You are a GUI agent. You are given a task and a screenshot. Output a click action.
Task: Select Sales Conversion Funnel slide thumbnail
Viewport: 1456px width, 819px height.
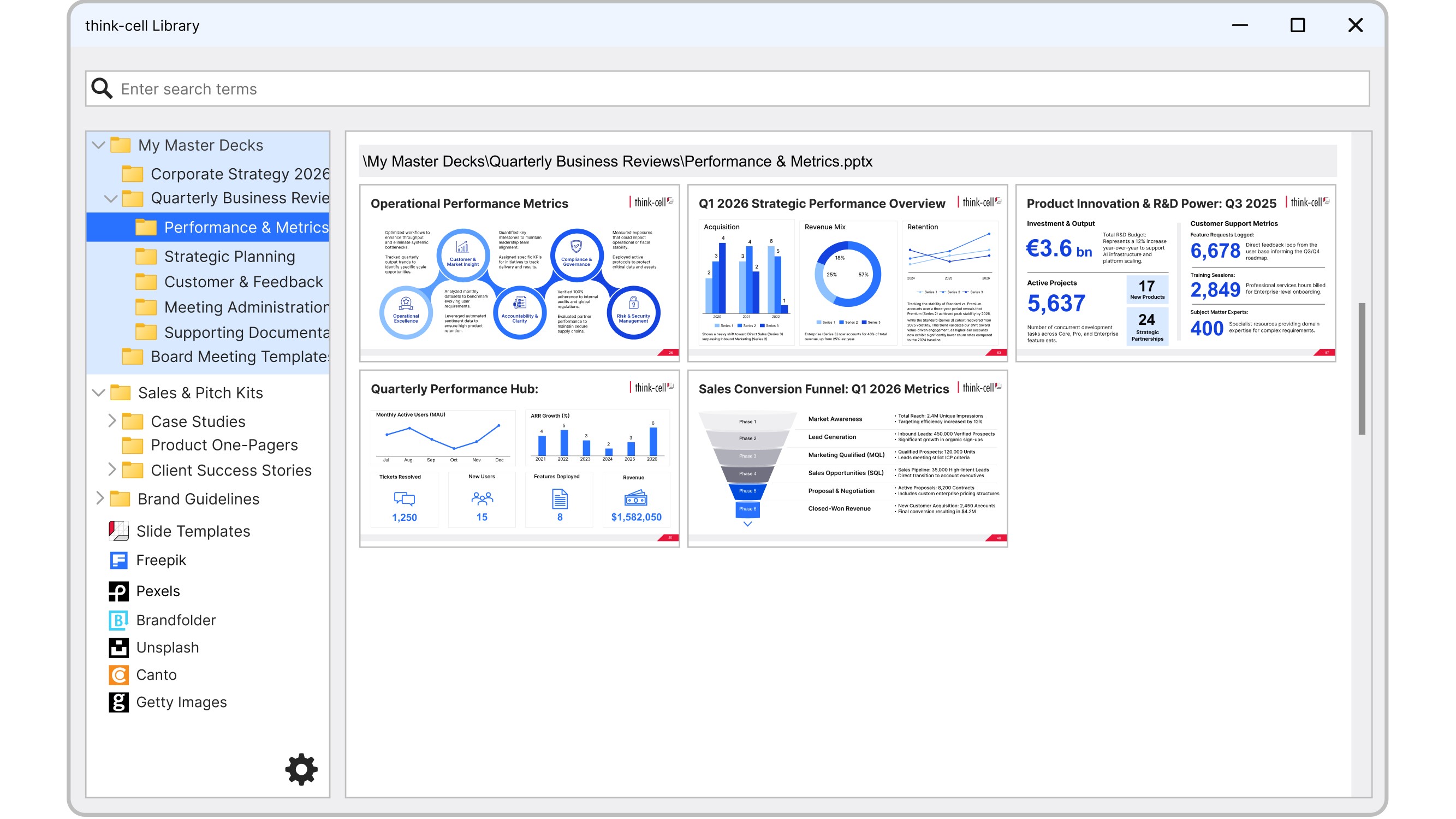pyautogui.click(x=847, y=459)
